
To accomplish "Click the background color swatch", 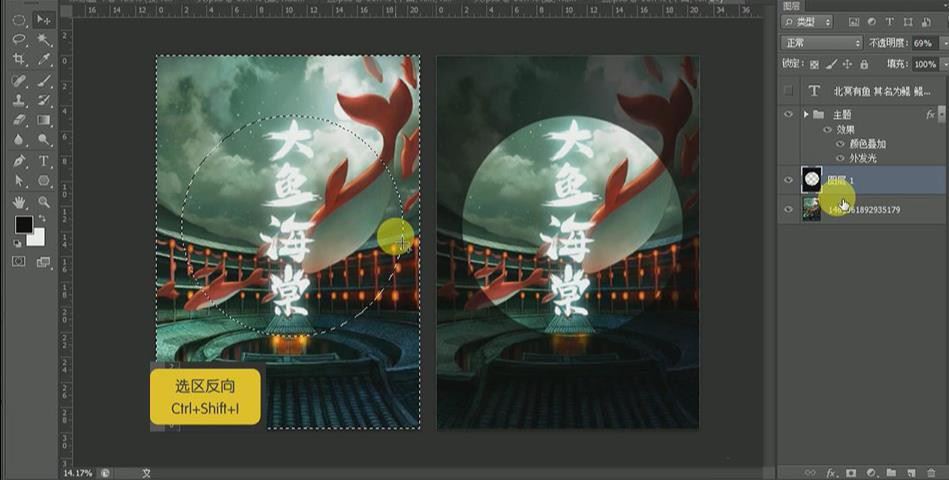I will (37, 238).
